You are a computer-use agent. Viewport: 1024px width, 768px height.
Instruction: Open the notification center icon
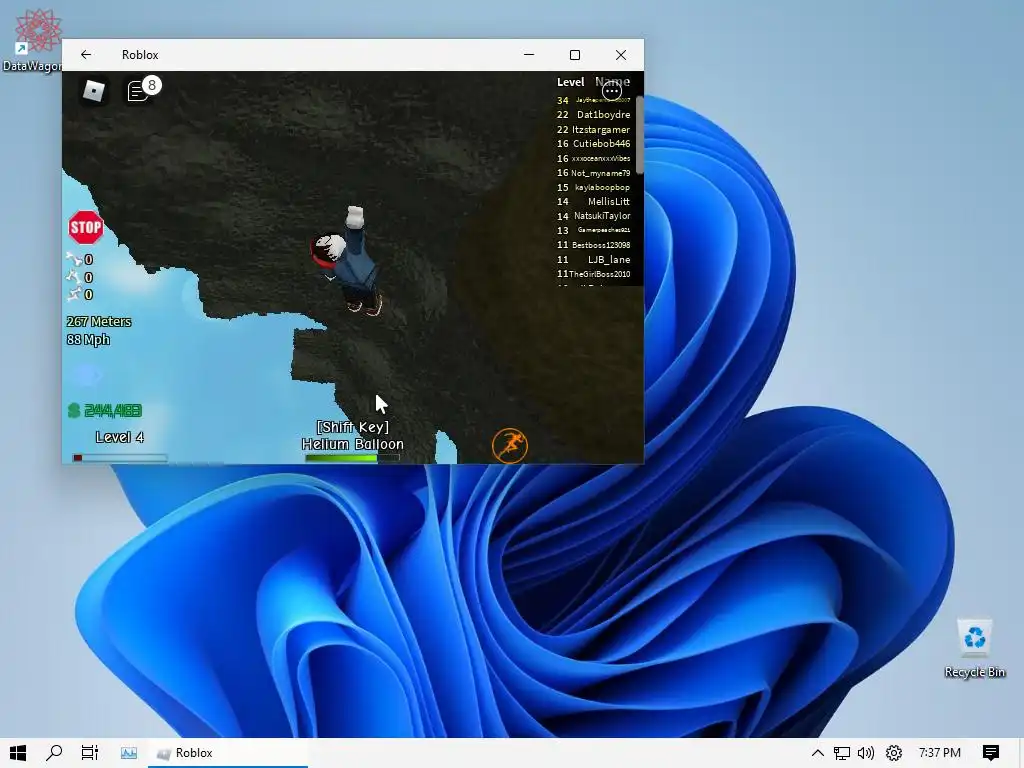991,752
